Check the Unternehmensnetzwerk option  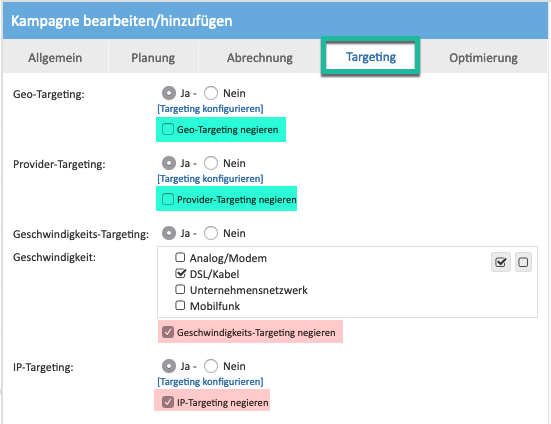coord(180,289)
